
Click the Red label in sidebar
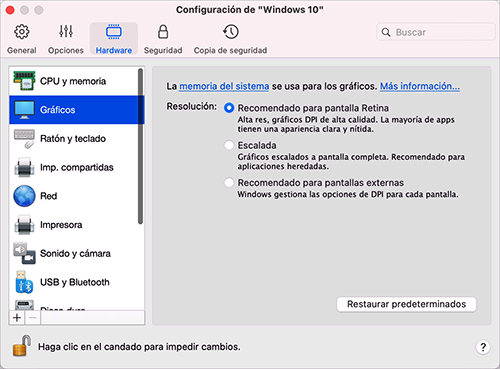pyautogui.click(x=49, y=196)
